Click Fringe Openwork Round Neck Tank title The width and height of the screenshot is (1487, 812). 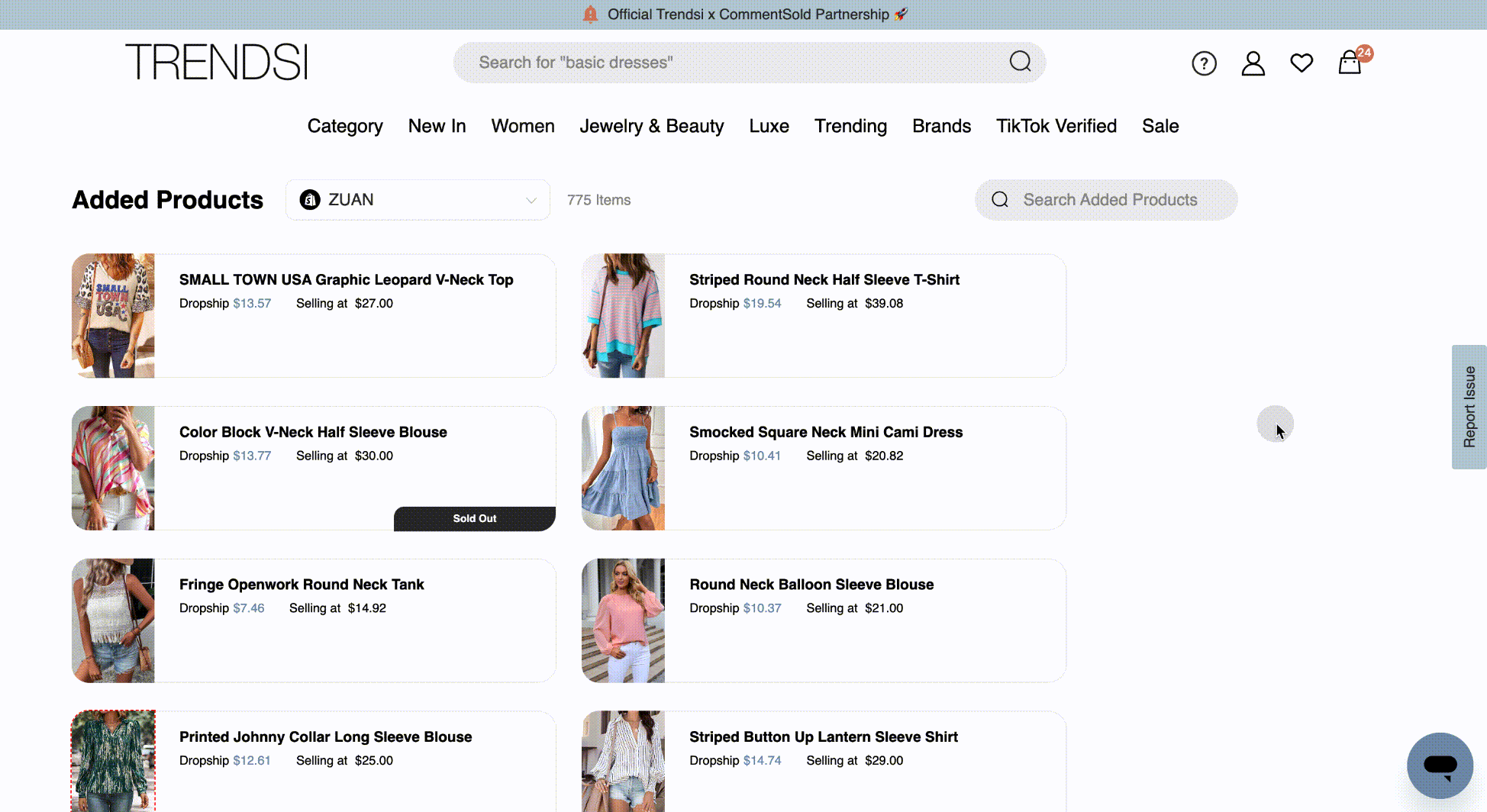[302, 585]
